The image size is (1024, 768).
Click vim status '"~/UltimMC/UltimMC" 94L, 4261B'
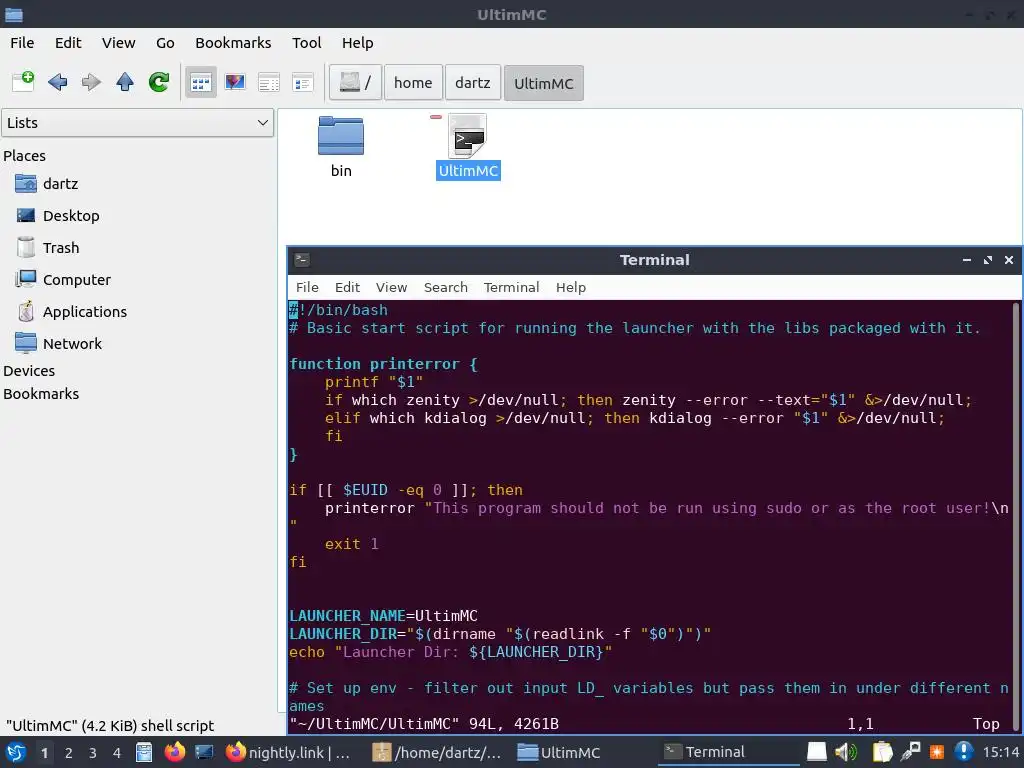424,724
